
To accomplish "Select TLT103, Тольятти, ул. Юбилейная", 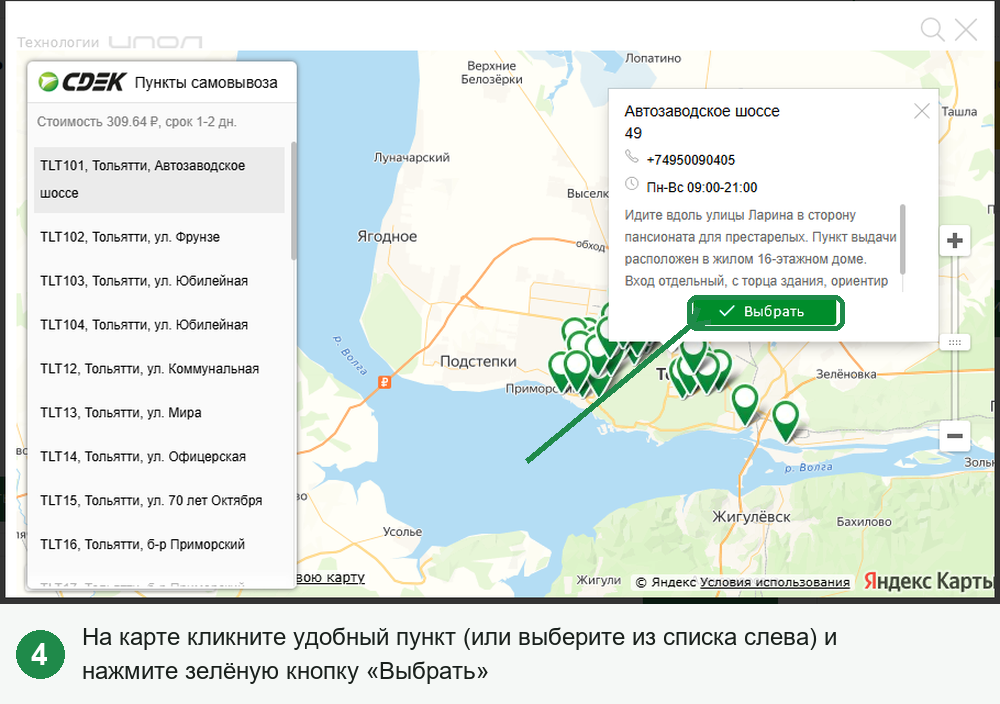I will click(x=159, y=281).
